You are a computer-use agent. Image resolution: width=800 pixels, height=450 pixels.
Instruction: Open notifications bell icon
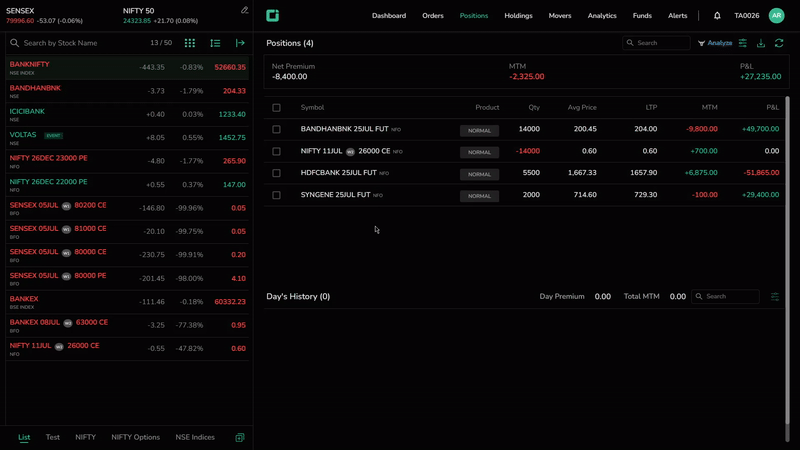717,16
